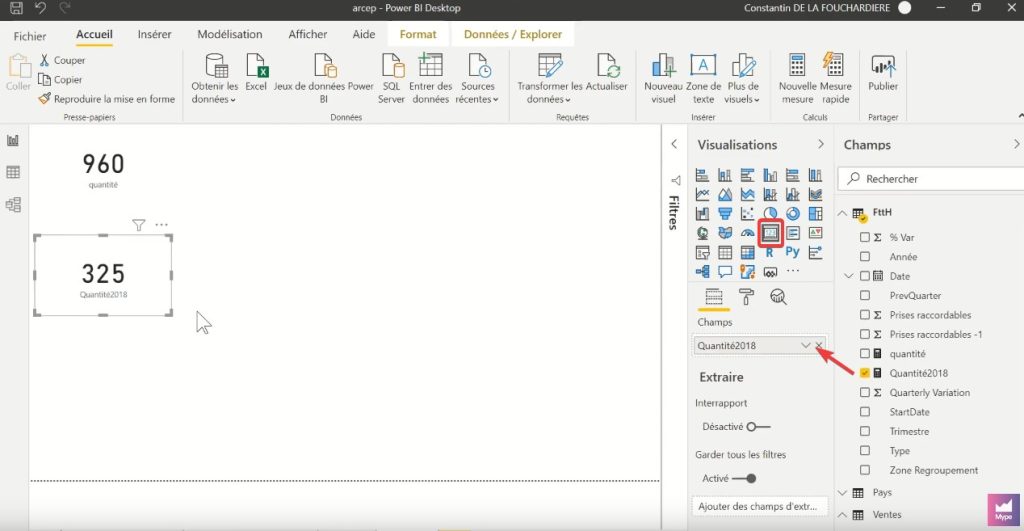Click Reproduire la mise en forme
This screenshot has height=531, width=1024.
pos(107,99)
